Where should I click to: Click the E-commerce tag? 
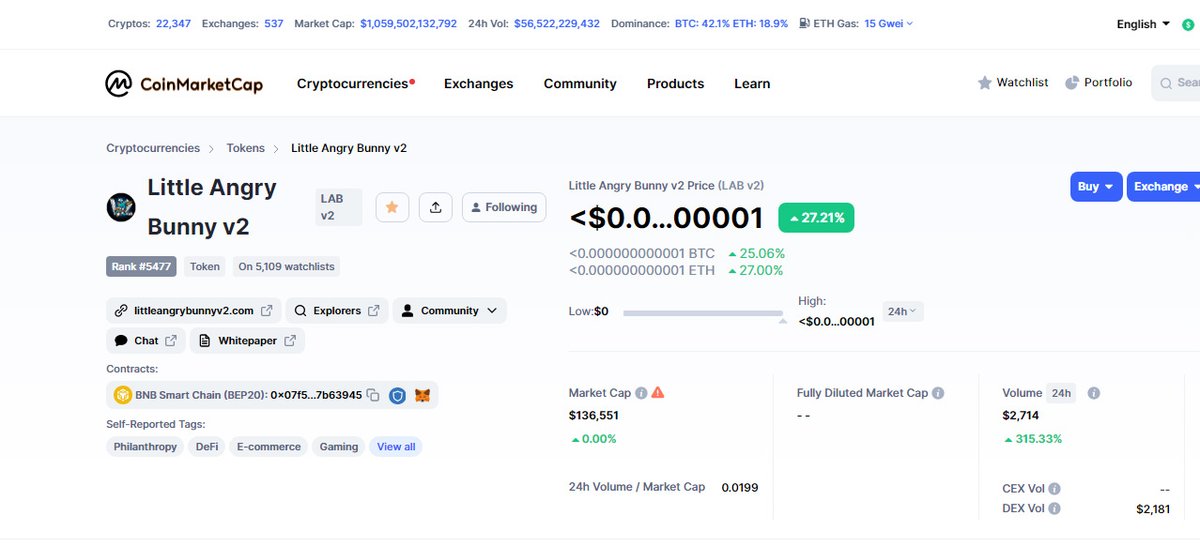click(269, 447)
